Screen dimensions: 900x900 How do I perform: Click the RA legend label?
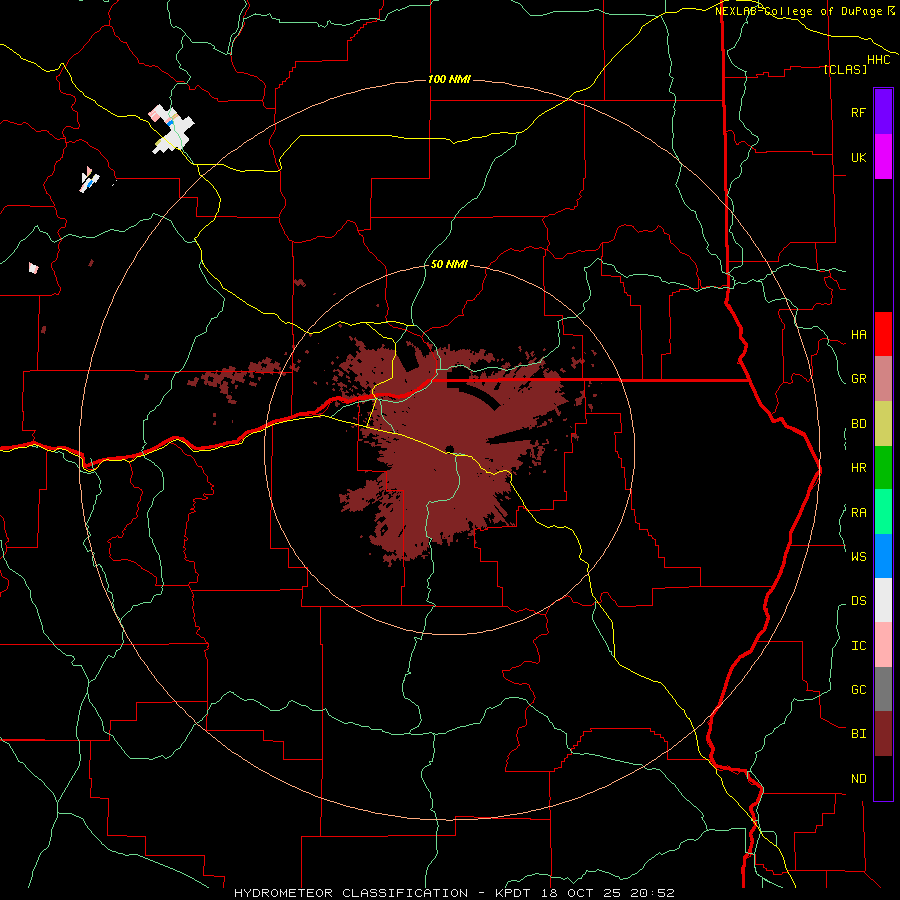[858, 513]
